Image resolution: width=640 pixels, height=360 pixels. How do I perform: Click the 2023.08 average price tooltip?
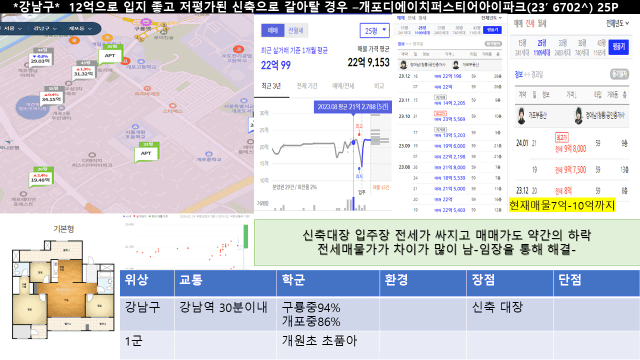click(352, 107)
